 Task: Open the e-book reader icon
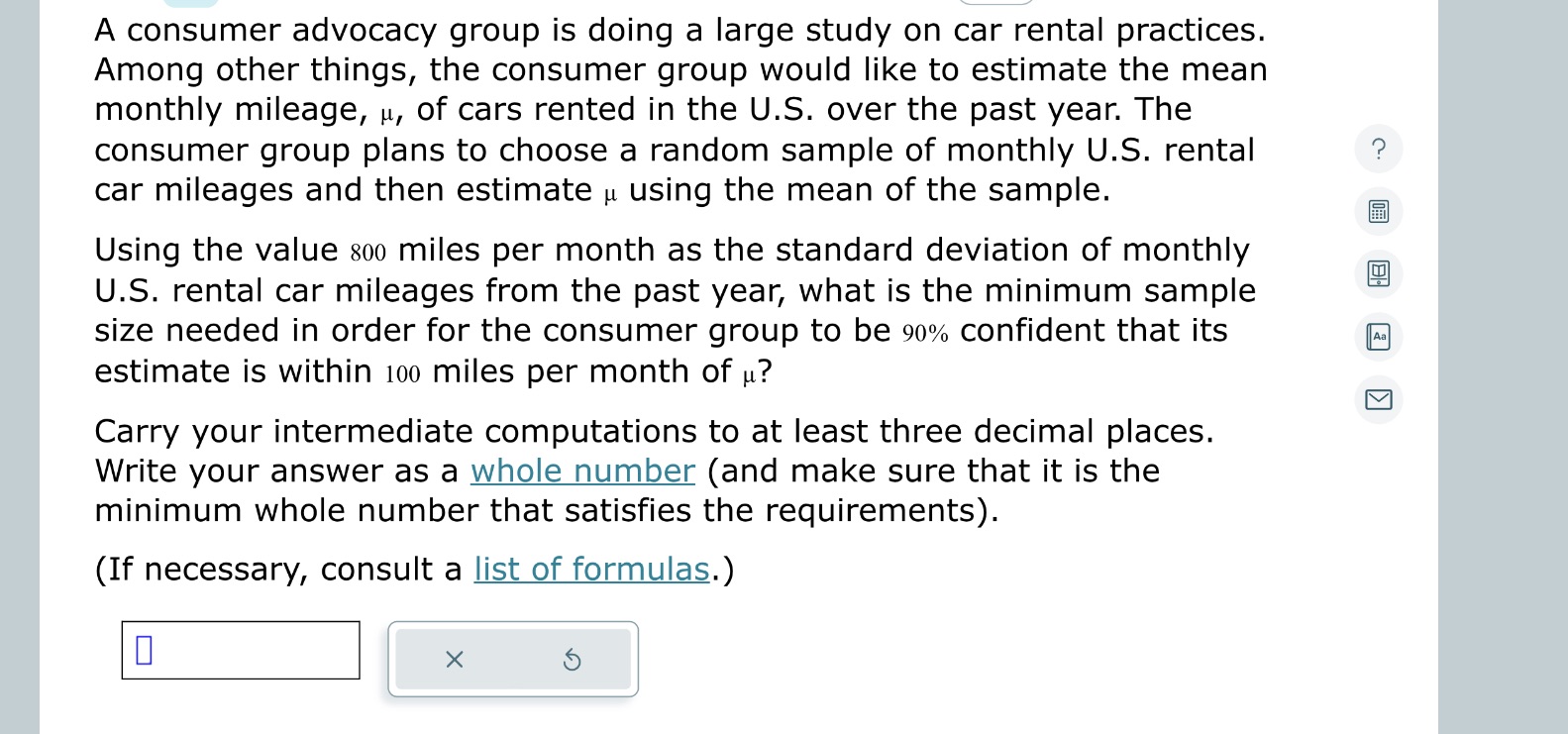tap(1378, 274)
